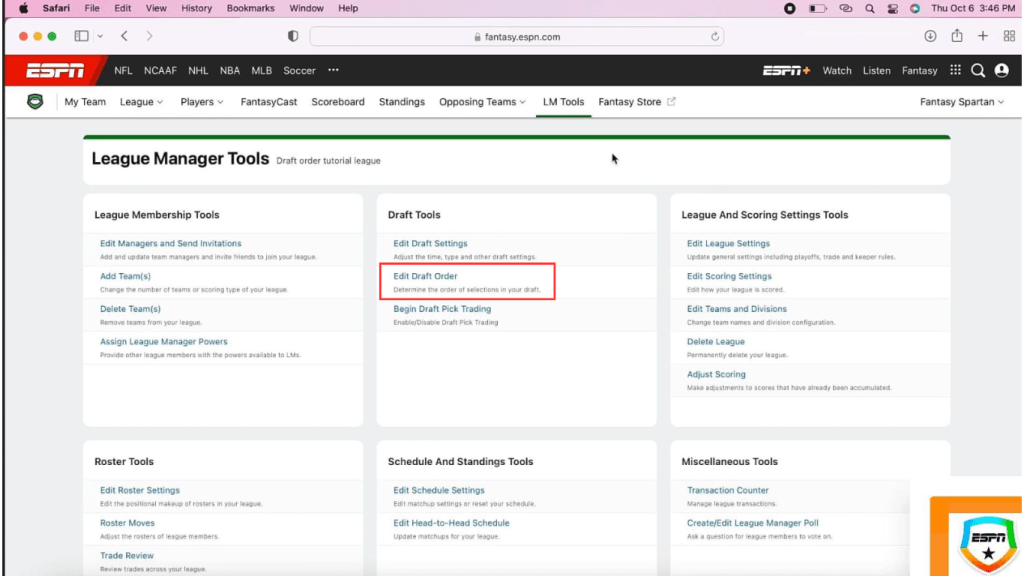This screenshot has width=1024, height=576.
Task: Open Begin Draft Pick Trading link
Action: tap(442, 309)
